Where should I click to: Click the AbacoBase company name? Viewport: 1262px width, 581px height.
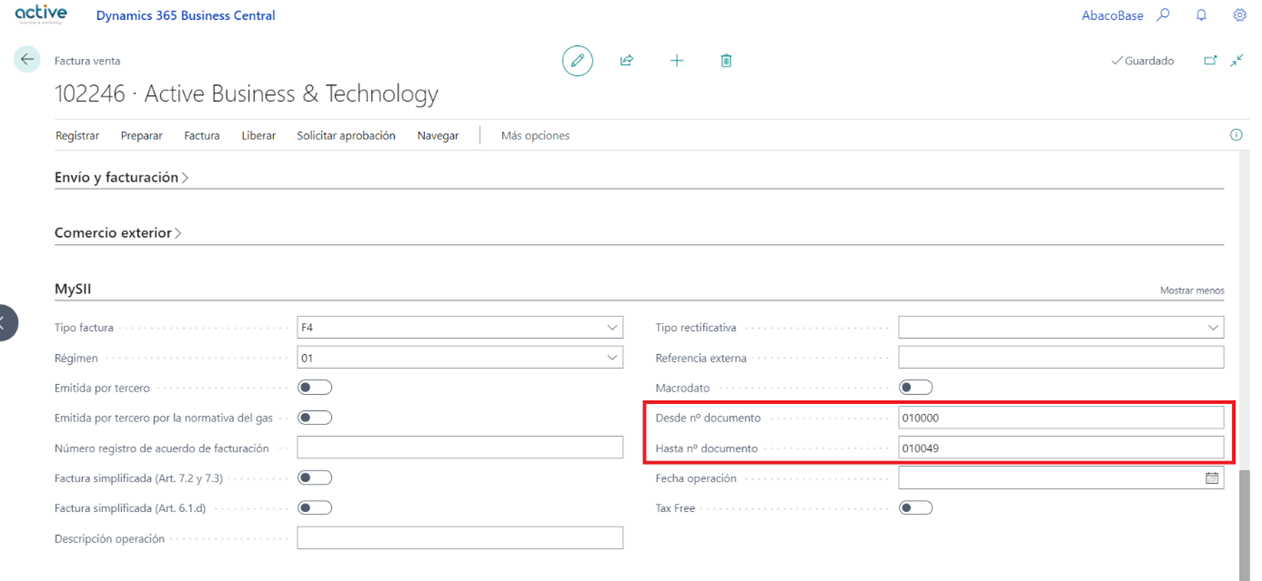coord(1112,15)
